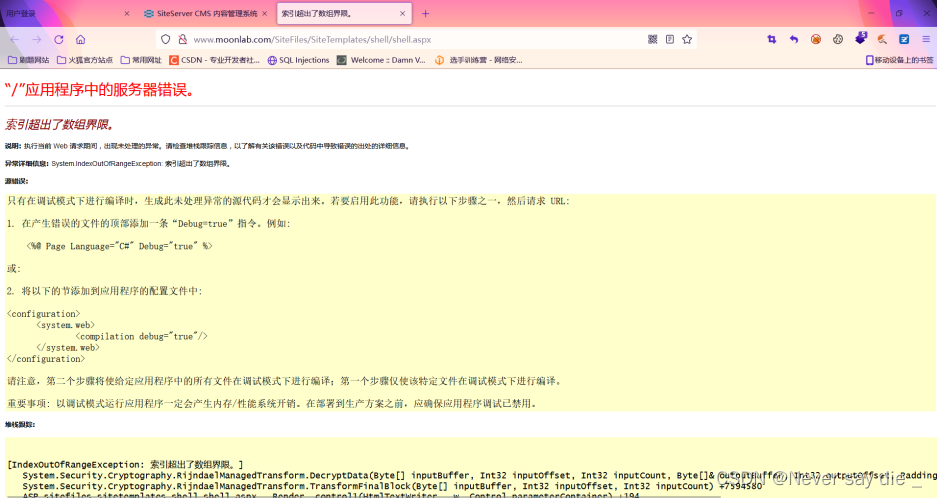Open the SQL Injections bookmark
The height and width of the screenshot is (498, 937).
point(299,60)
